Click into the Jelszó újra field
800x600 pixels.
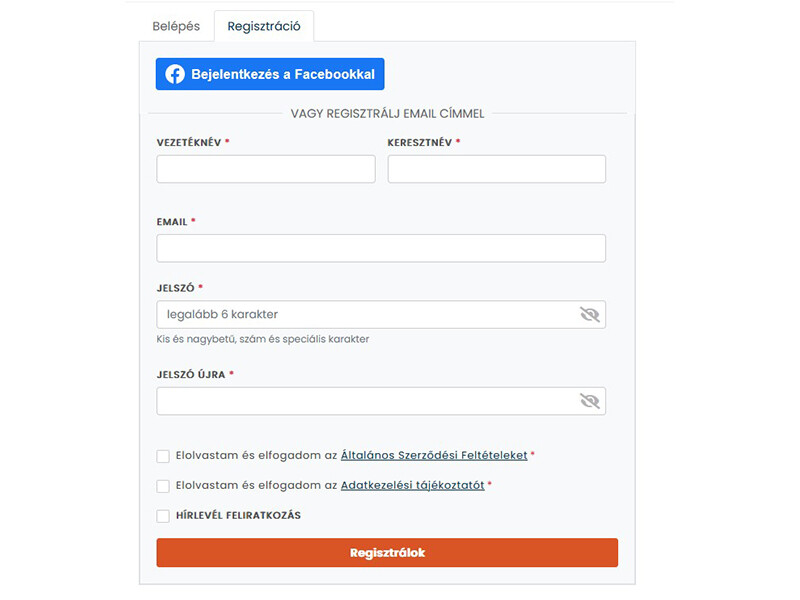(x=366, y=401)
